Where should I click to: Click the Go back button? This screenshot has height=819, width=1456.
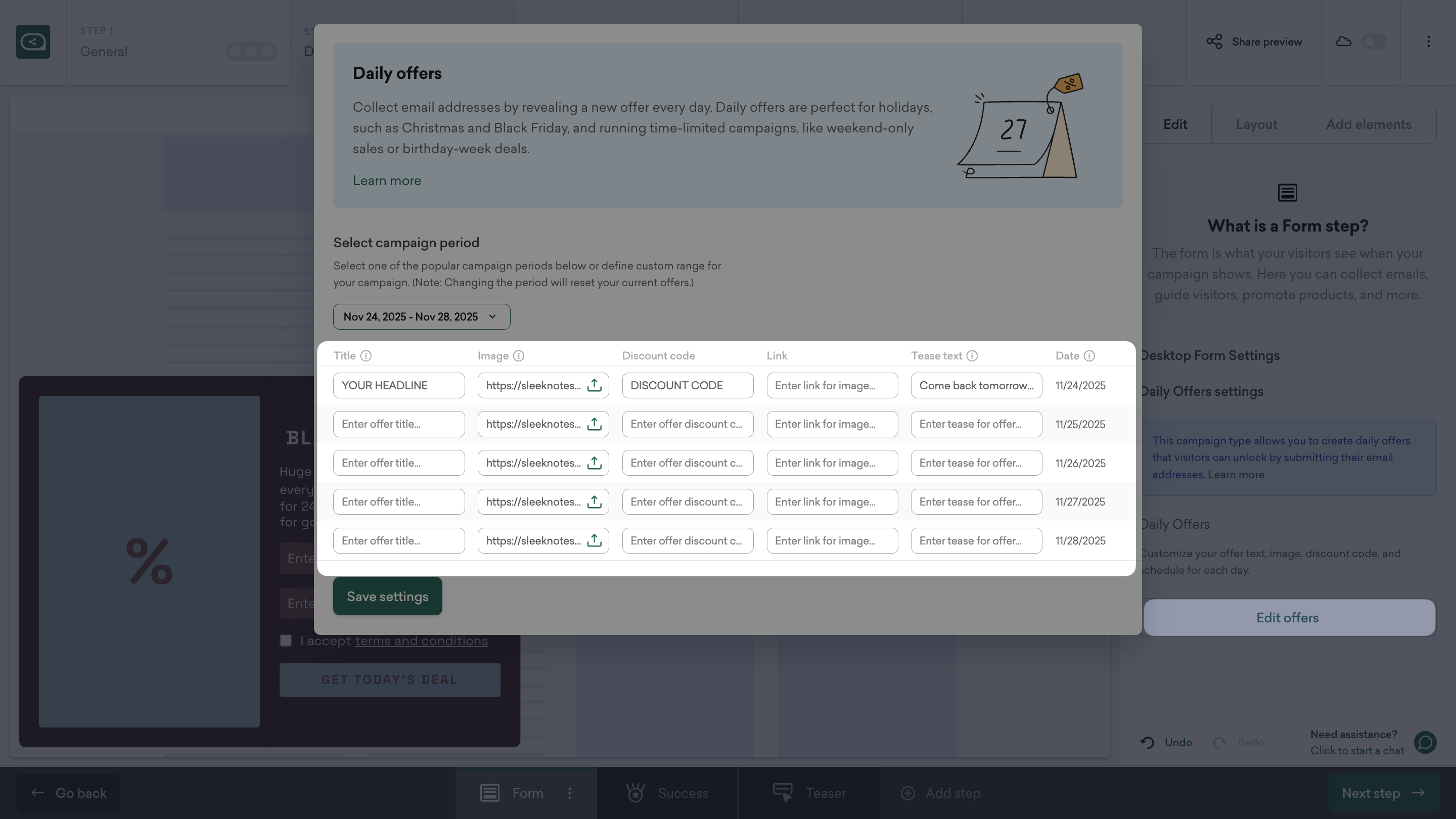(68, 793)
